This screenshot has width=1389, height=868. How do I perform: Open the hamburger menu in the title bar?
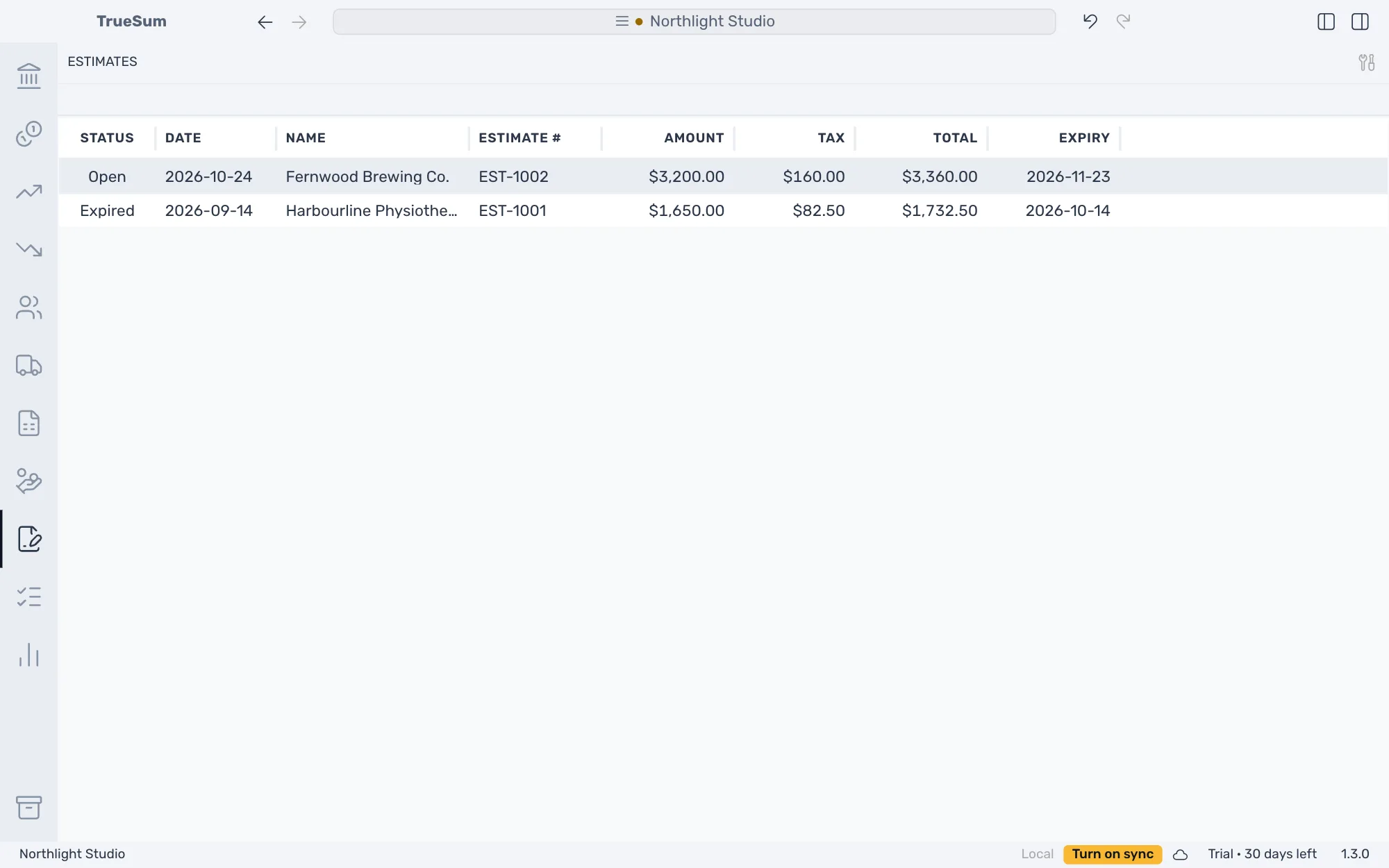[x=622, y=22]
